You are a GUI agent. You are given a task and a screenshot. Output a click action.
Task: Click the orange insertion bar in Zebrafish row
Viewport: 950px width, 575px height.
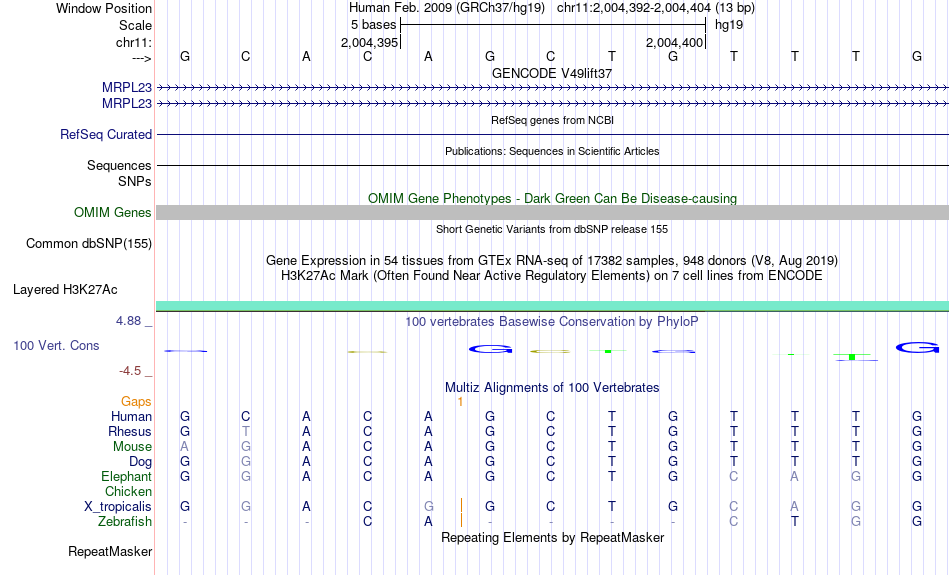(462, 520)
